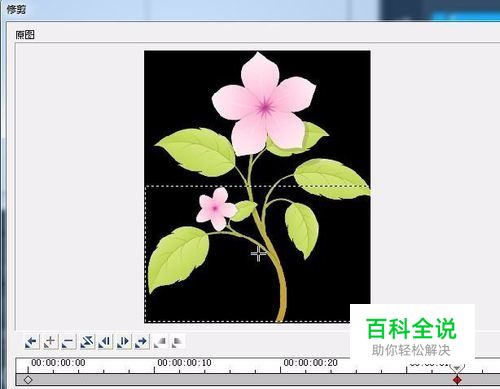
Task: Click the fade out icon
Action: (x=177, y=342)
